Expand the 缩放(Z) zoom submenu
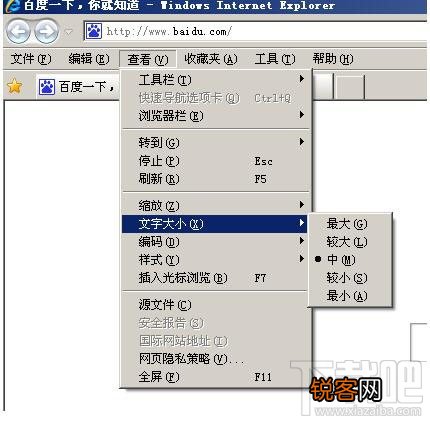430x421 pixels. pyautogui.click(x=215, y=205)
